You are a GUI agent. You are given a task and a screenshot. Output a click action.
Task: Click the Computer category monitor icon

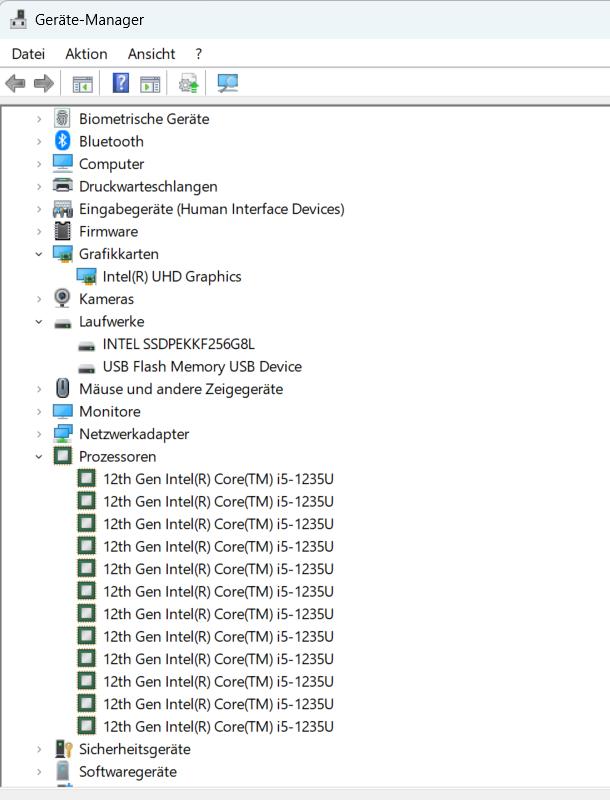(62, 163)
